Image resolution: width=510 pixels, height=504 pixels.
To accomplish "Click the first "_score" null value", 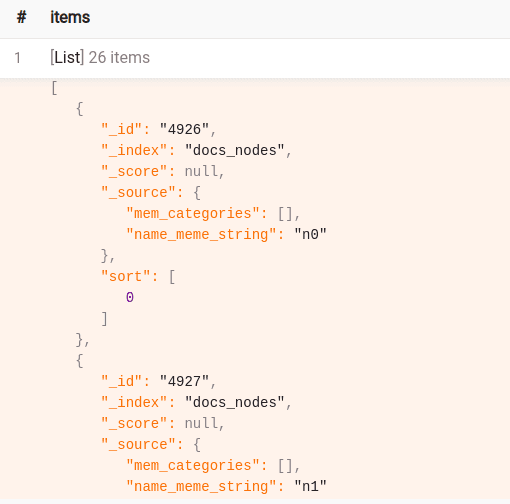I will point(201,171).
